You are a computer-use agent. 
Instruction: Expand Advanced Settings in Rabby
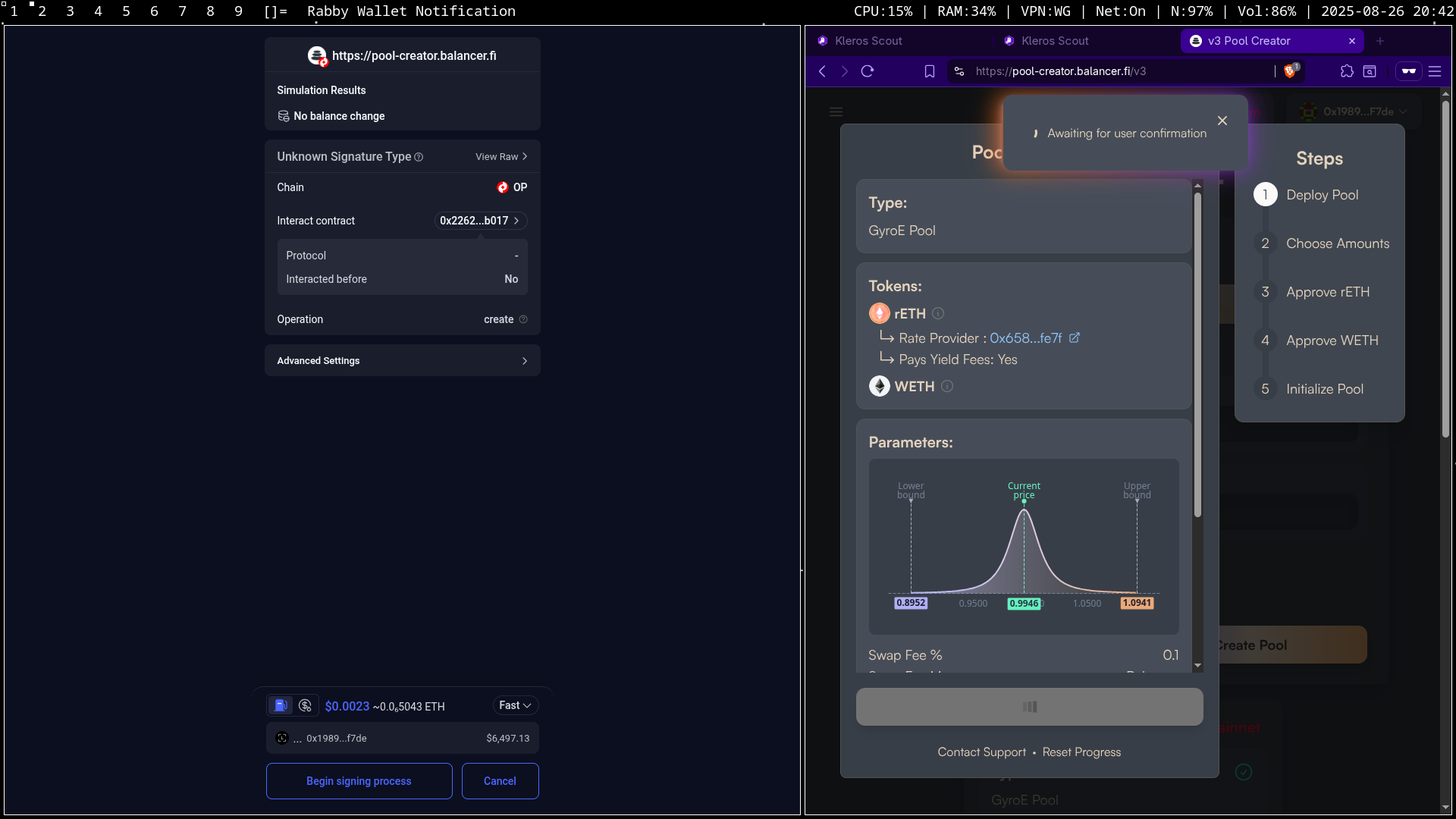pyautogui.click(x=402, y=360)
